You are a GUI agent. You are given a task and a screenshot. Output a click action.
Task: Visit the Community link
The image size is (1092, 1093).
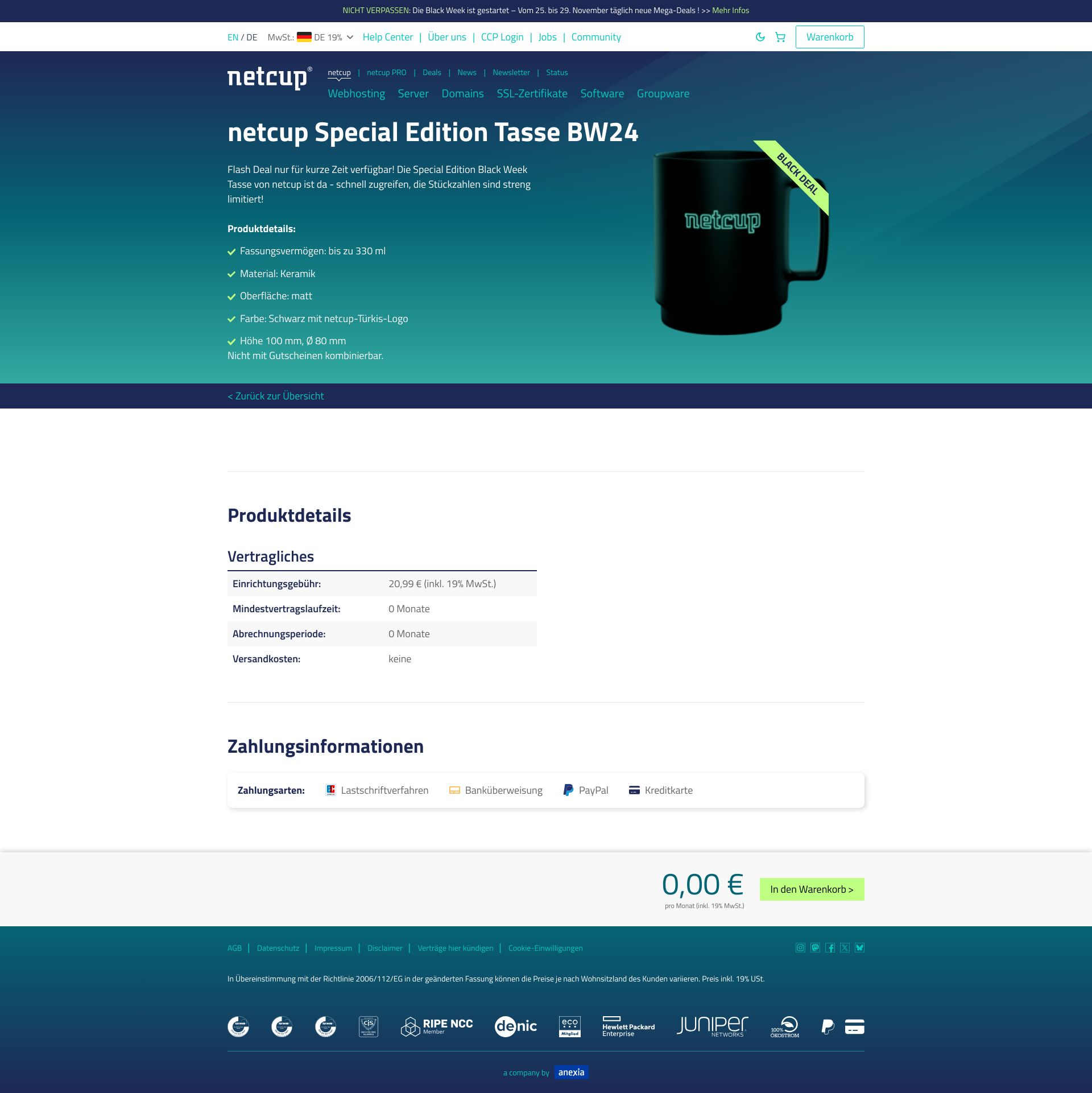pyautogui.click(x=596, y=37)
